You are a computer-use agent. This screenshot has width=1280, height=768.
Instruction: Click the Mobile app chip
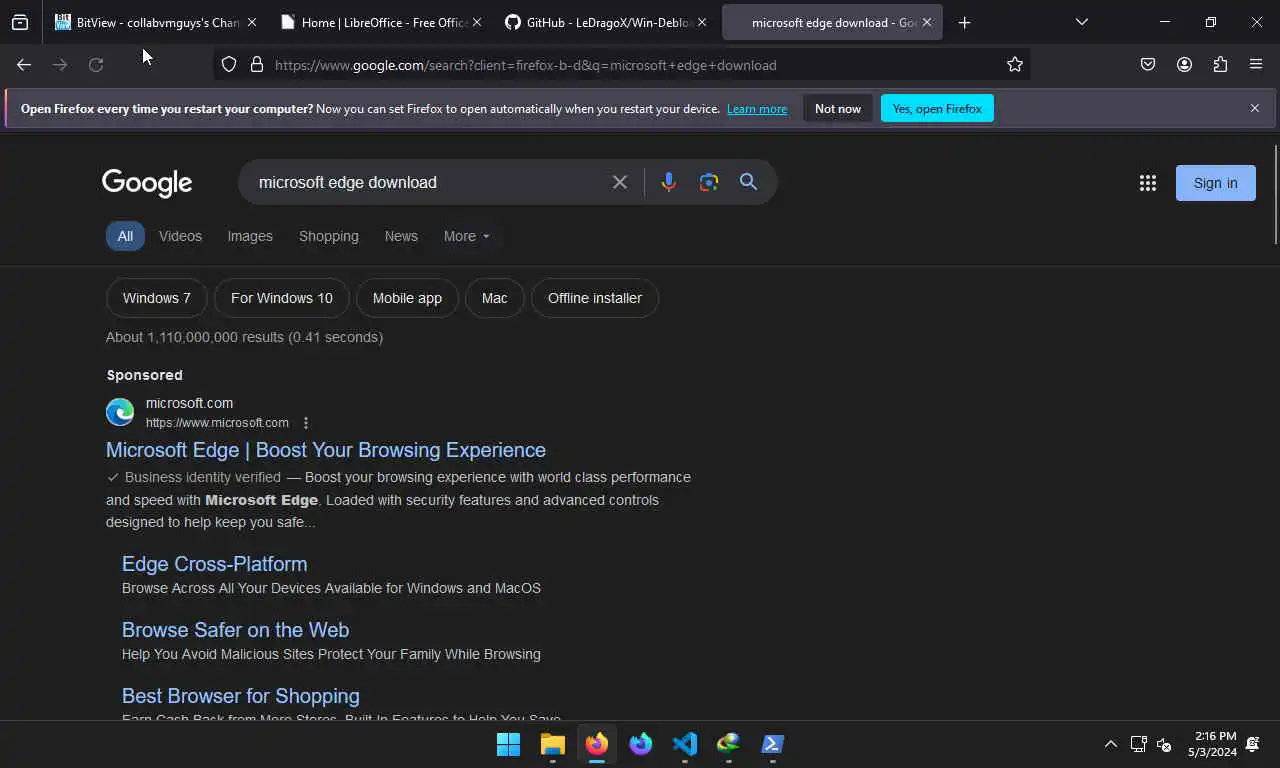tap(407, 298)
